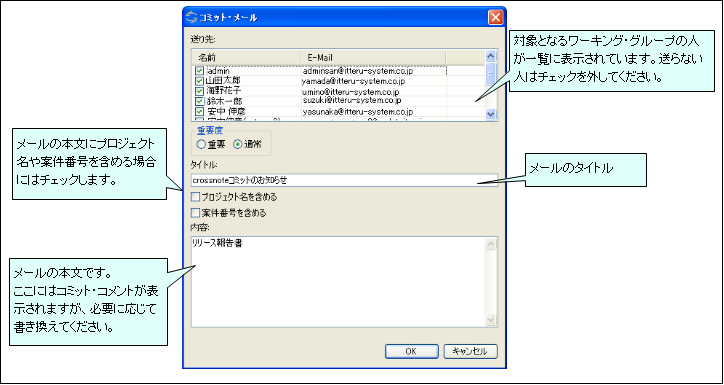Viewport: 724px width, 385px height.
Task: Uncheck the 安中 伸彦 recipient checkbox
Action: coord(199,111)
